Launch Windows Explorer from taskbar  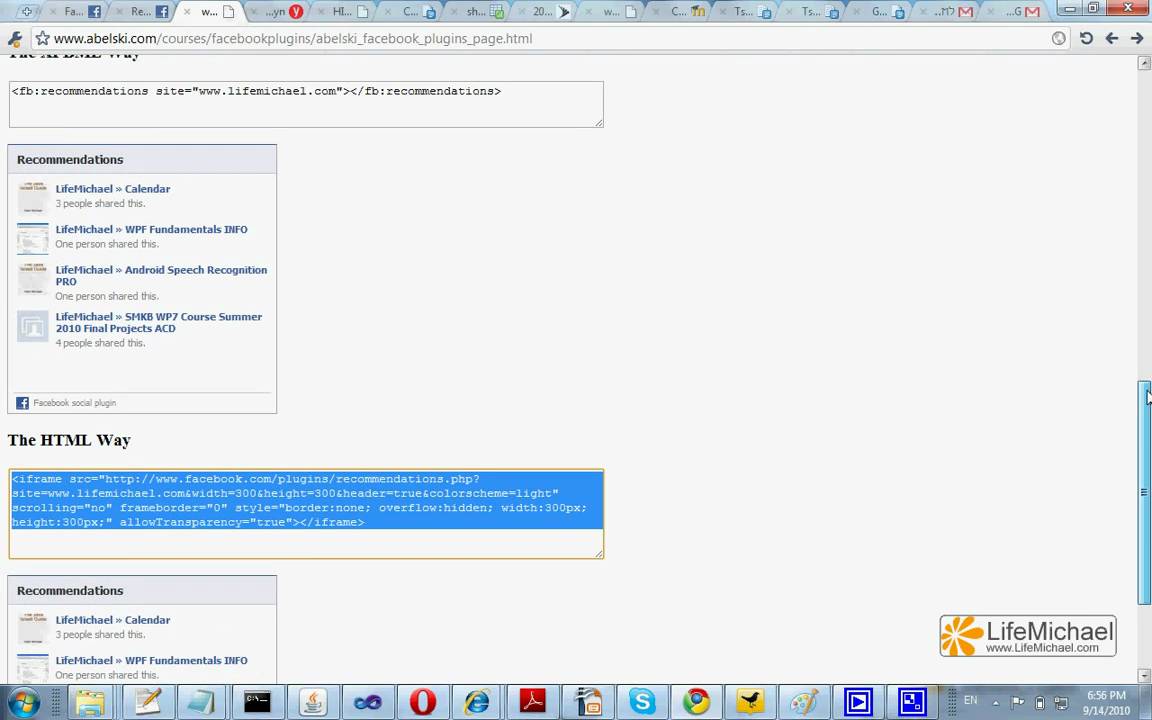tap(91, 702)
